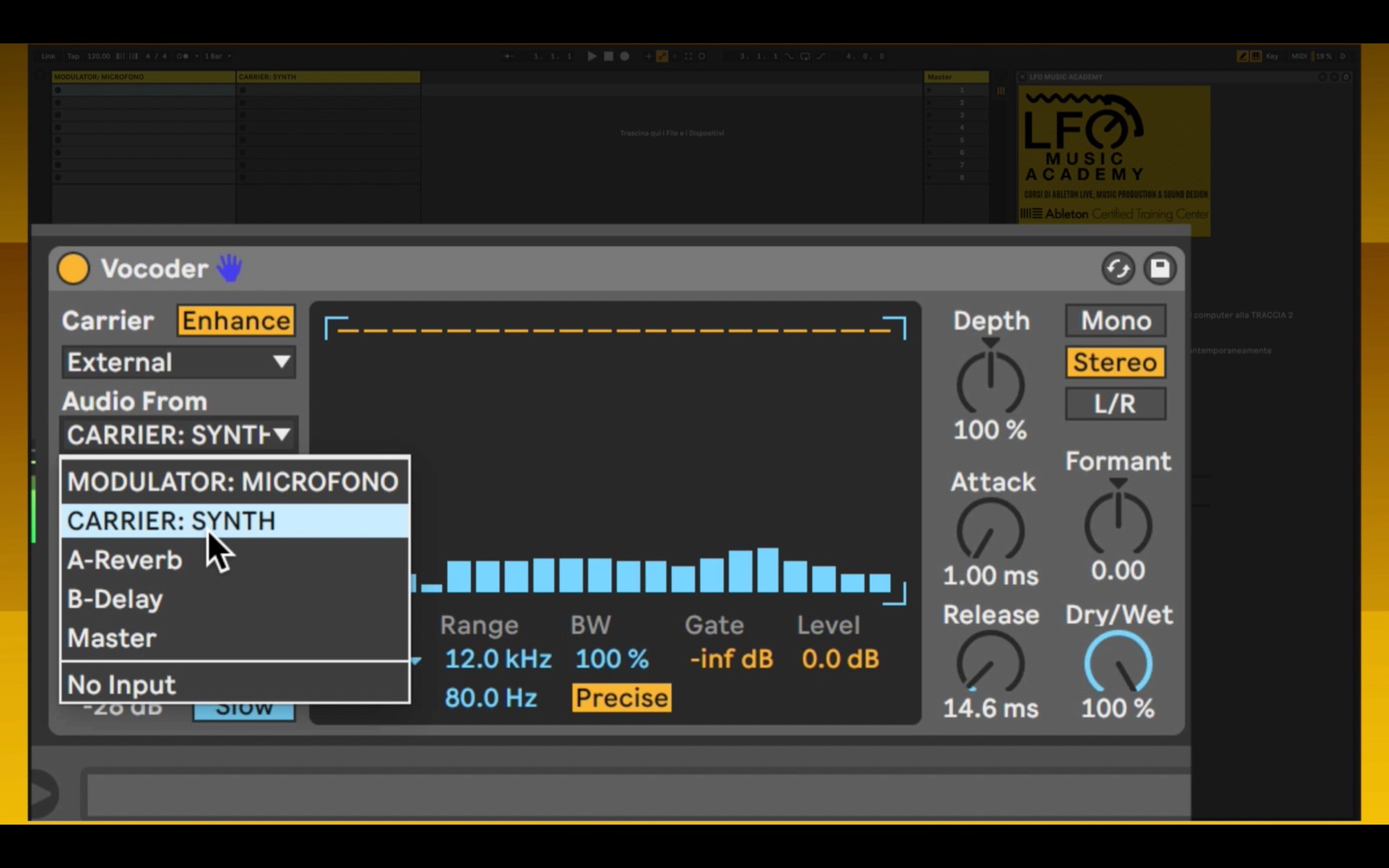This screenshot has height=868, width=1389.
Task: Click the Vocoder save preset icon
Action: pyautogui.click(x=1159, y=268)
